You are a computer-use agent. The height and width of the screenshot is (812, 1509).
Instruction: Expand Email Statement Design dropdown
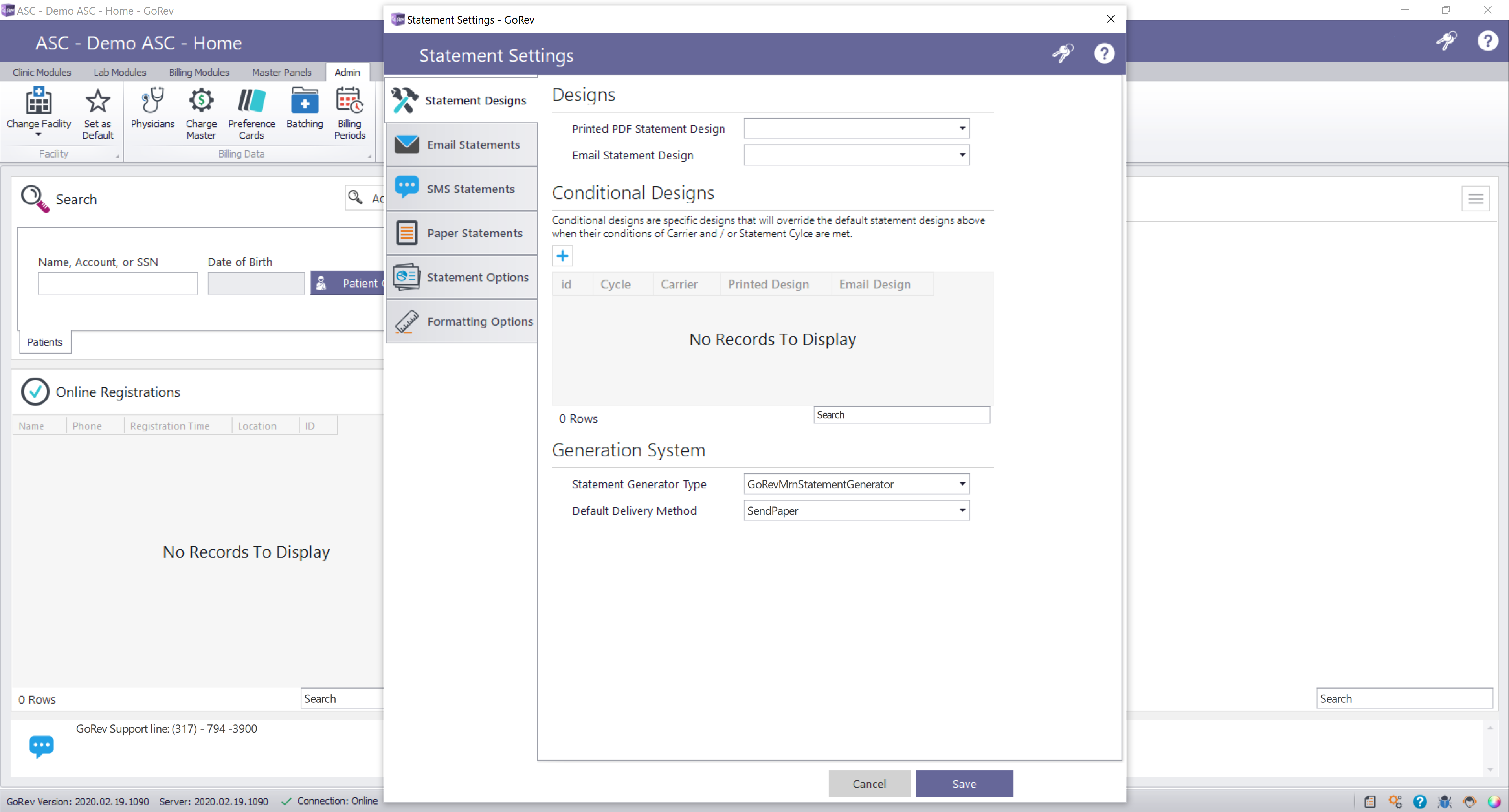tap(962, 155)
